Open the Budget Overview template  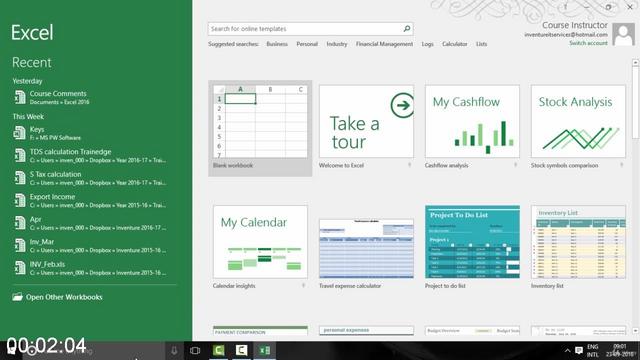click(472, 331)
